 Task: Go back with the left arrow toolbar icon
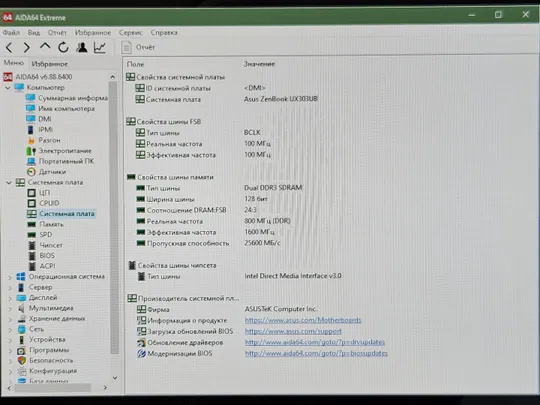coord(9,48)
